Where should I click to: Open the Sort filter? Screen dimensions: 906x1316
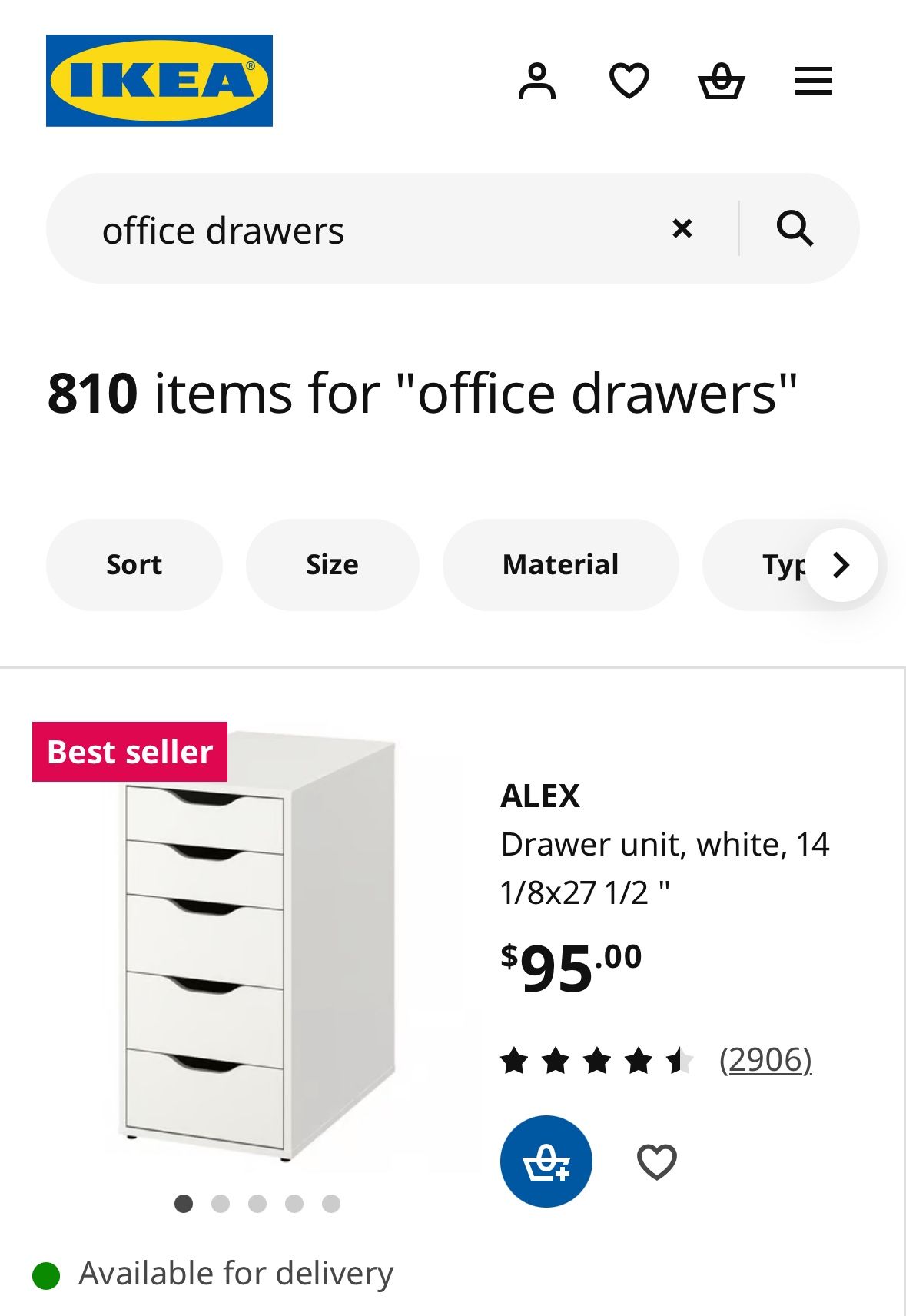pyautogui.click(x=134, y=565)
